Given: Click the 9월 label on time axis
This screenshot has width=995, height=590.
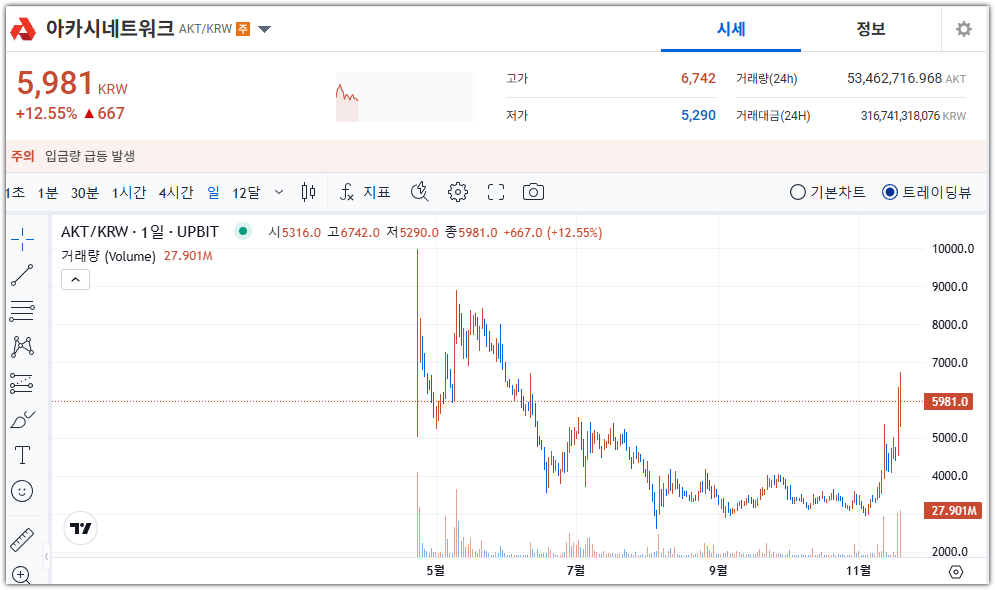Looking at the screenshot, I should coord(718,571).
